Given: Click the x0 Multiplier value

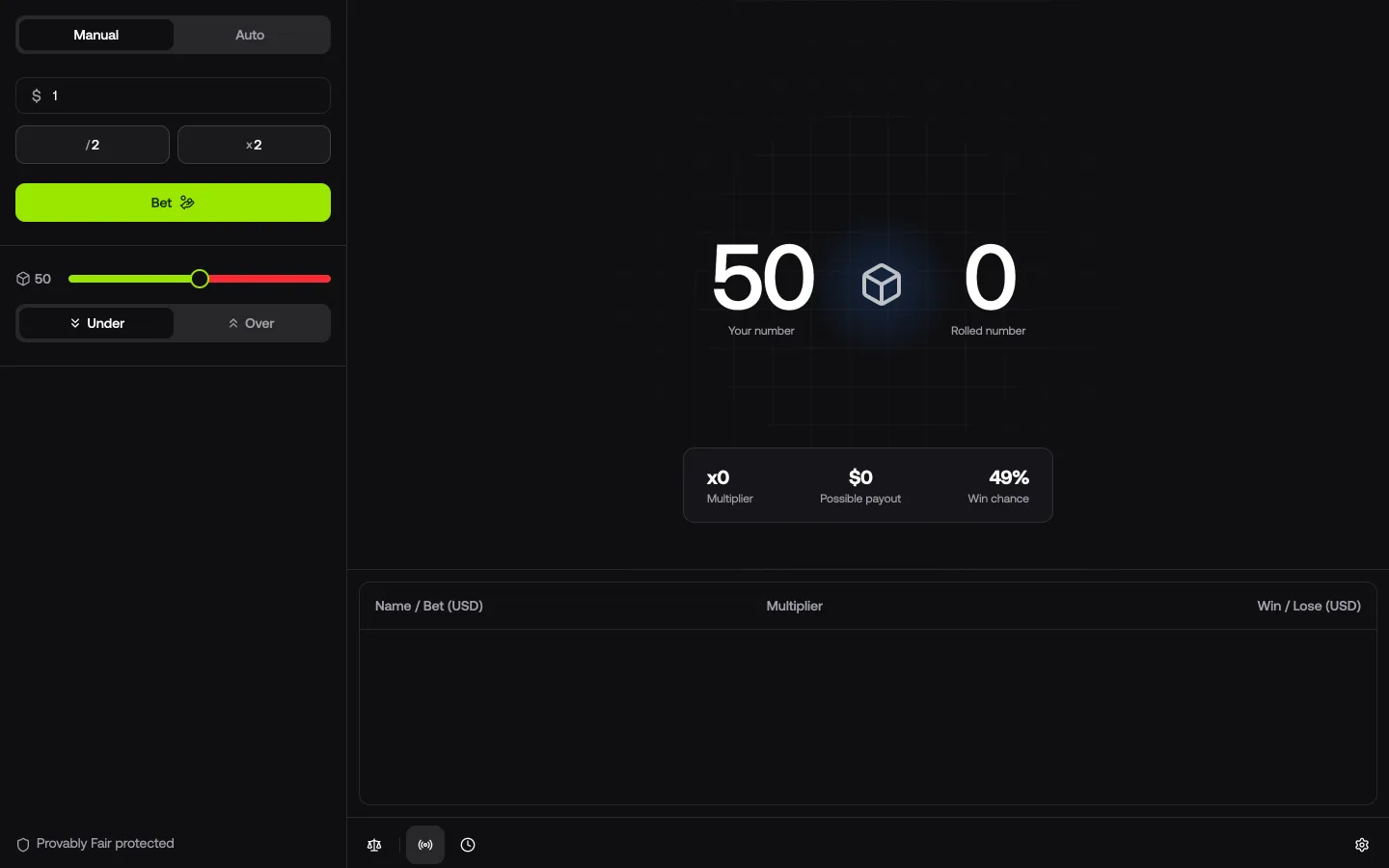Looking at the screenshot, I should click(718, 477).
